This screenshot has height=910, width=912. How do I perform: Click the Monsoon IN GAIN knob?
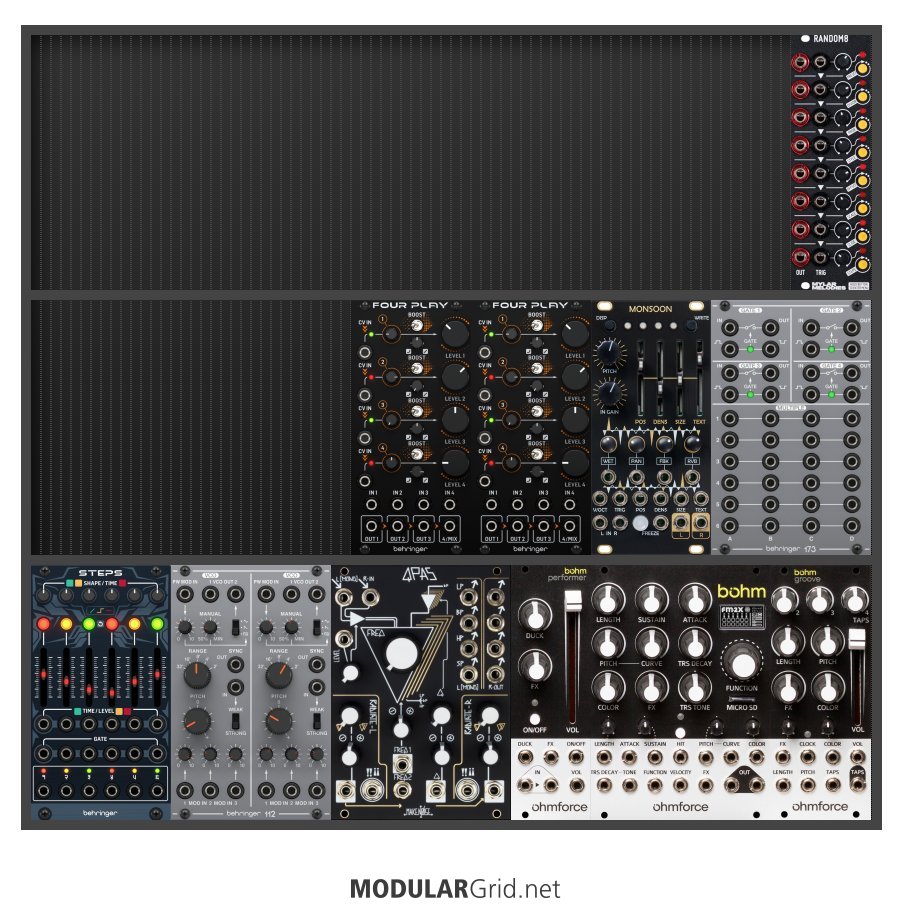[608, 392]
